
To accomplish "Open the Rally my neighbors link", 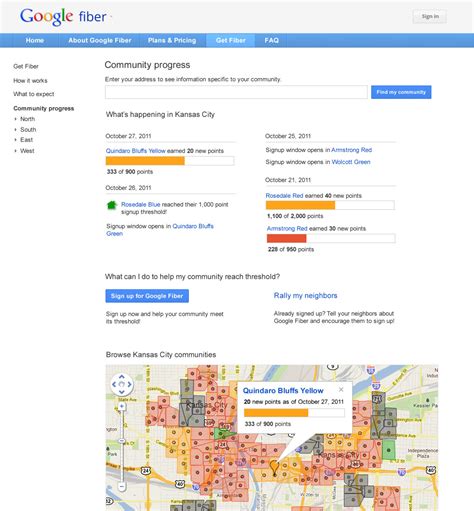I will click(305, 295).
